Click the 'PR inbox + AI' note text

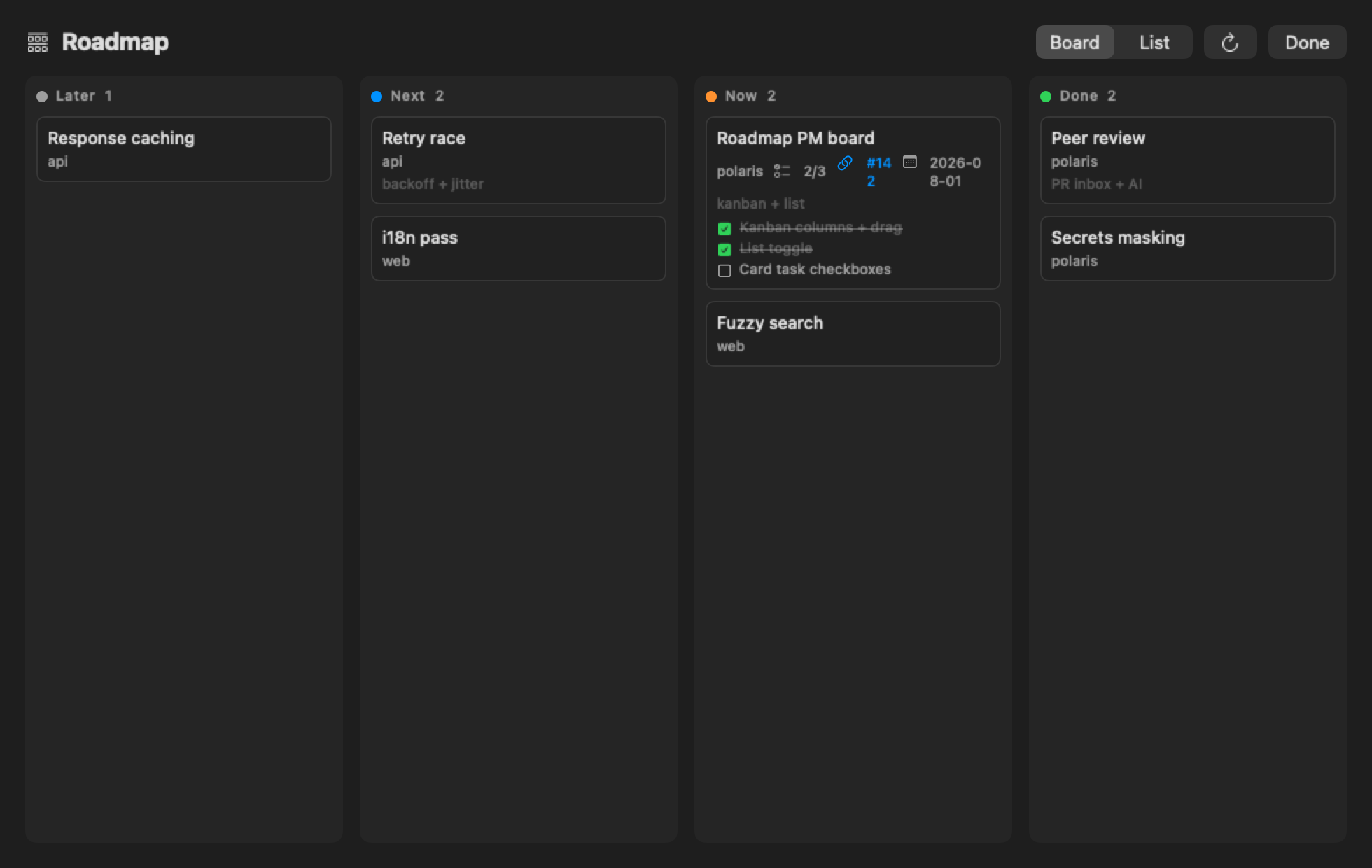coord(1096,184)
